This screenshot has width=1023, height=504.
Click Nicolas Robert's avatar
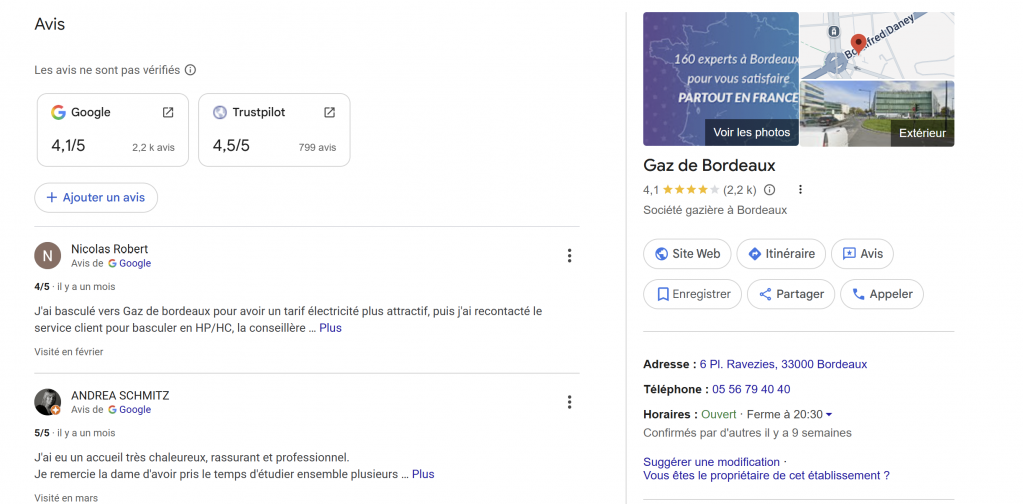[48, 256]
